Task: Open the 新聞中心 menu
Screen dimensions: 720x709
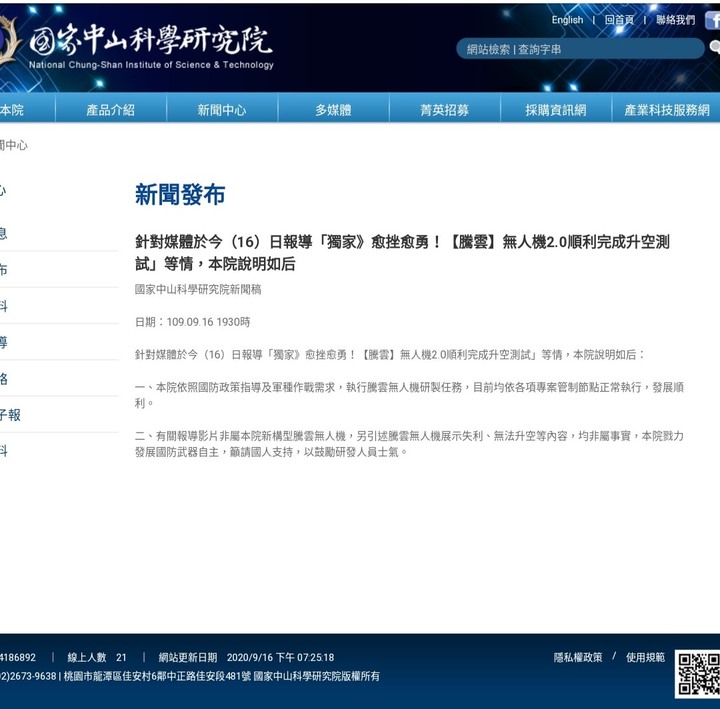Action: pyautogui.click(x=222, y=109)
